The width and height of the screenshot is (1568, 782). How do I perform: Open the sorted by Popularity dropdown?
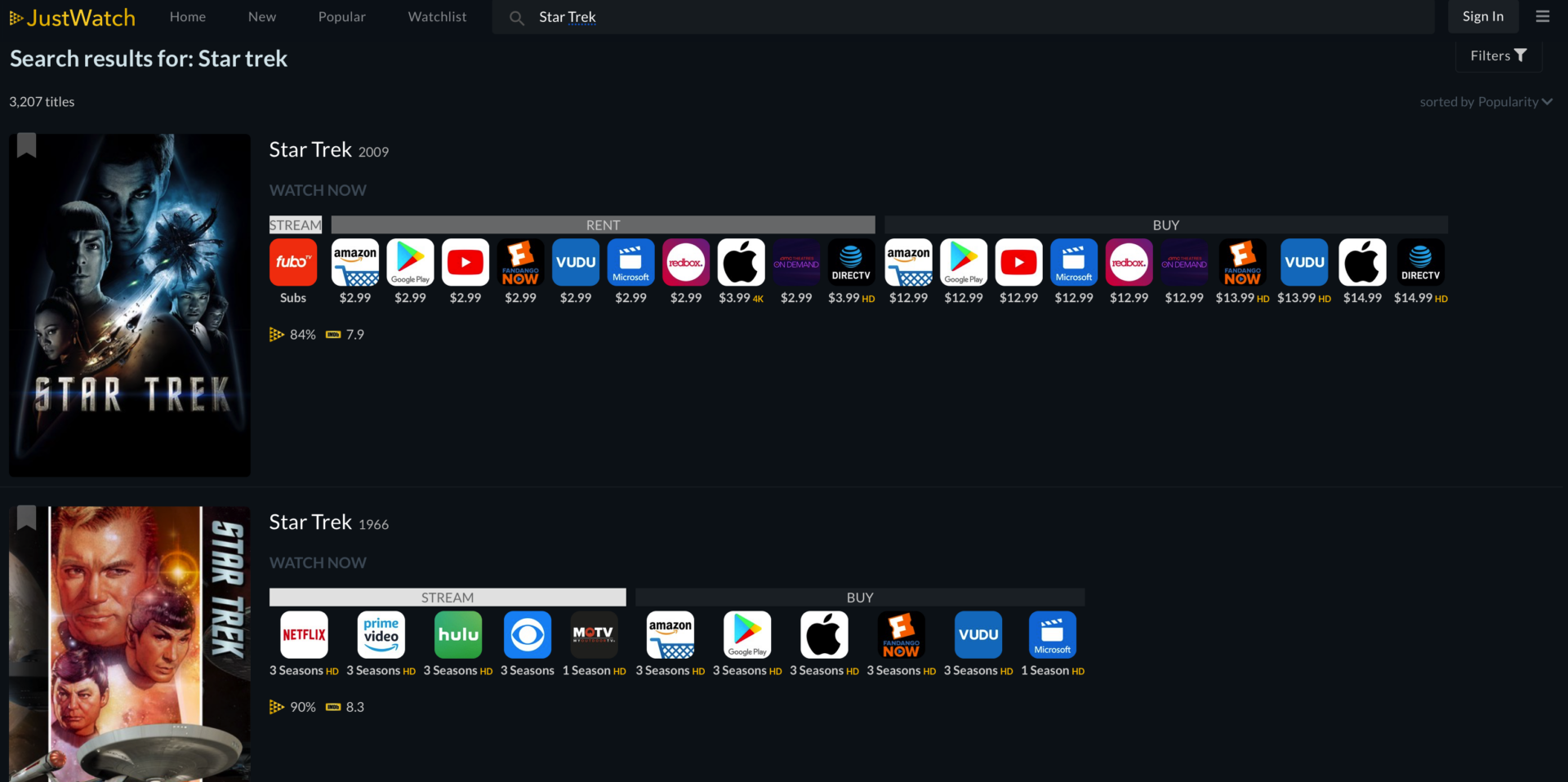1486,102
